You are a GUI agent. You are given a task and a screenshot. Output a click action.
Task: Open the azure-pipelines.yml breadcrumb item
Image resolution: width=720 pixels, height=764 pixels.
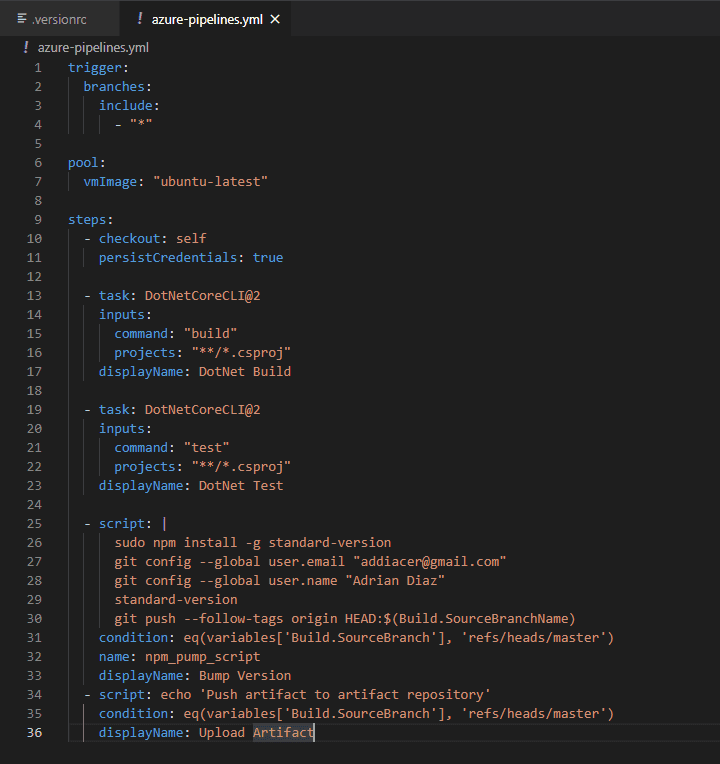[x=93, y=47]
